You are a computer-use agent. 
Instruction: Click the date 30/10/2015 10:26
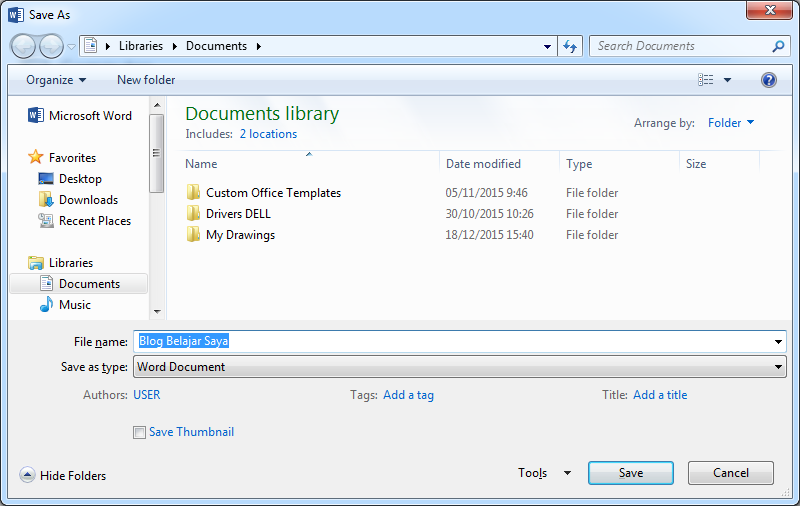pyautogui.click(x=489, y=214)
